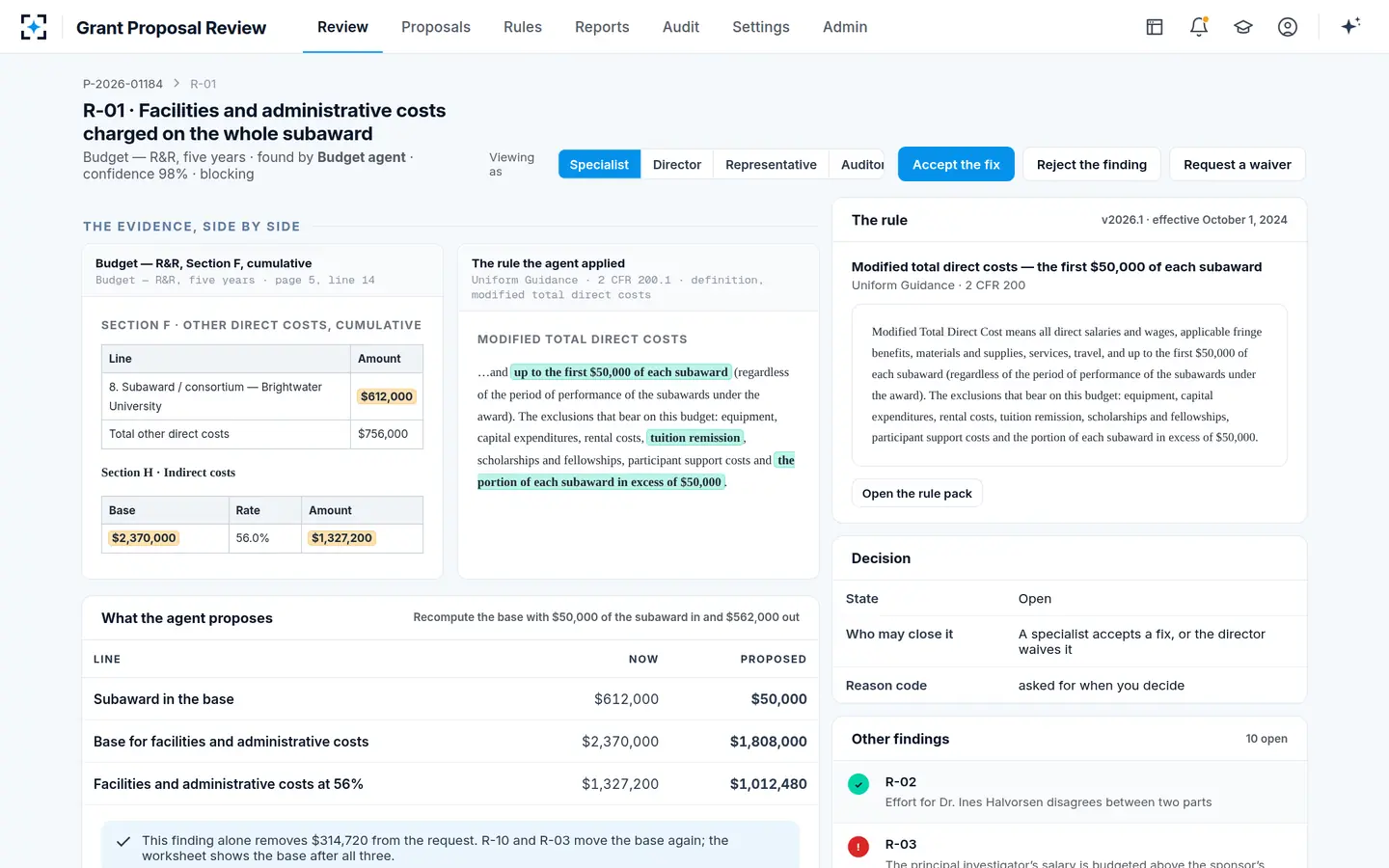Click the red alert icon beside R-03

(x=858, y=846)
